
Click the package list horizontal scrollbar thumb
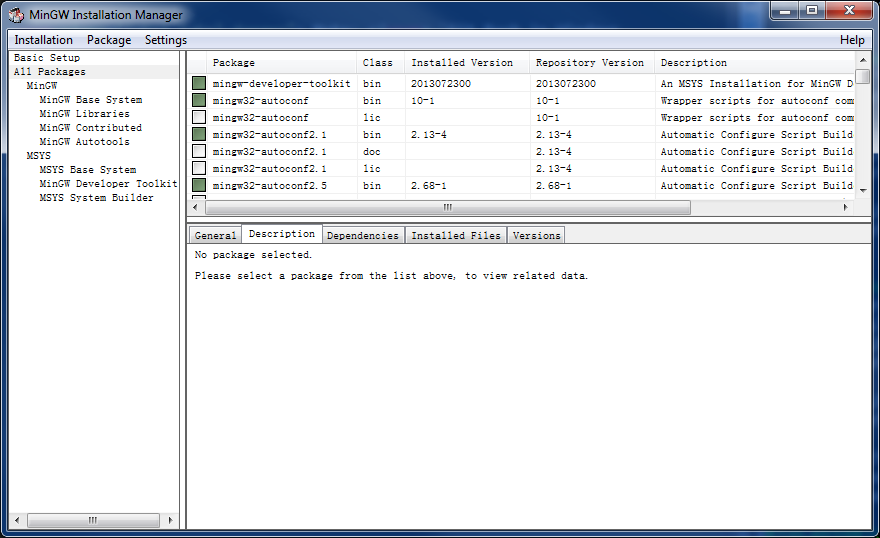click(448, 208)
